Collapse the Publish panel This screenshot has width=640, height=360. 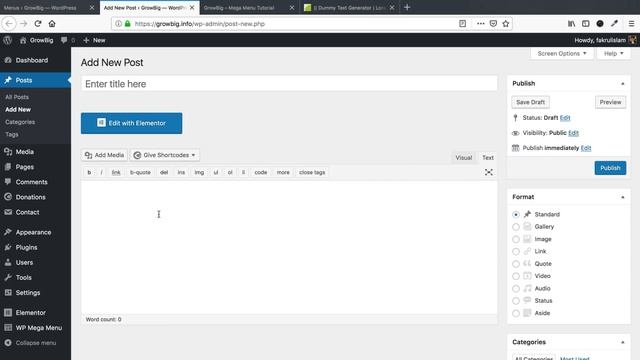point(622,83)
